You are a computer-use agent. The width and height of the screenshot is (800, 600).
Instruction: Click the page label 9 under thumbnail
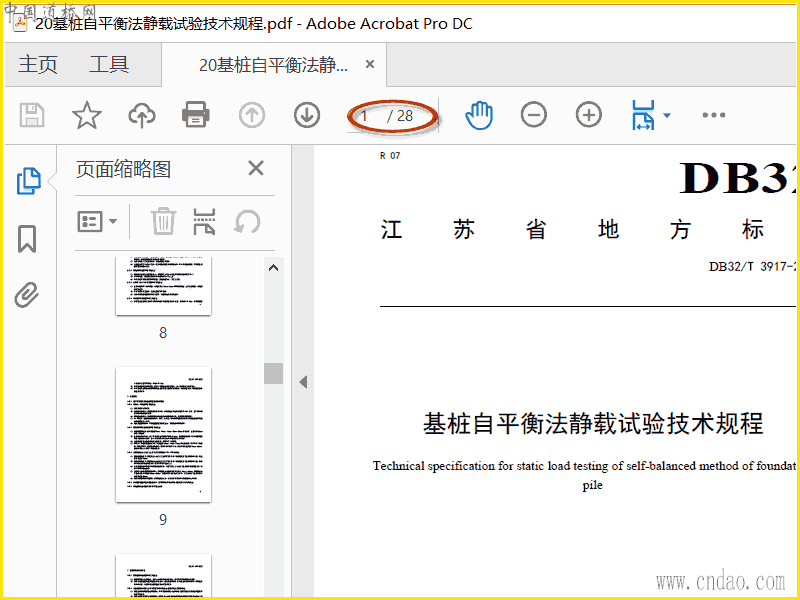tap(163, 520)
